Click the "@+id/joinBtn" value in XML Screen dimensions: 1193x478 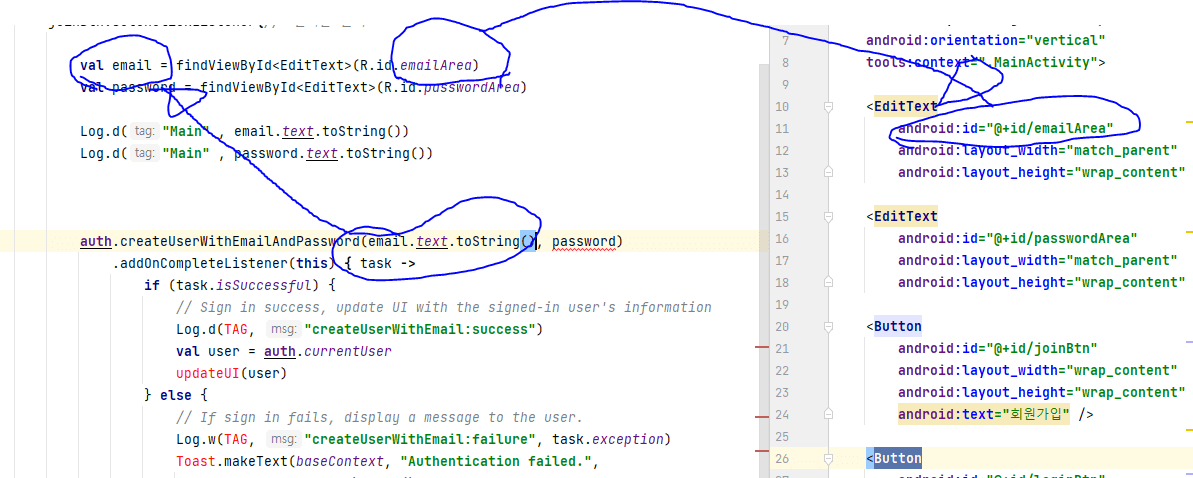tap(1040, 348)
